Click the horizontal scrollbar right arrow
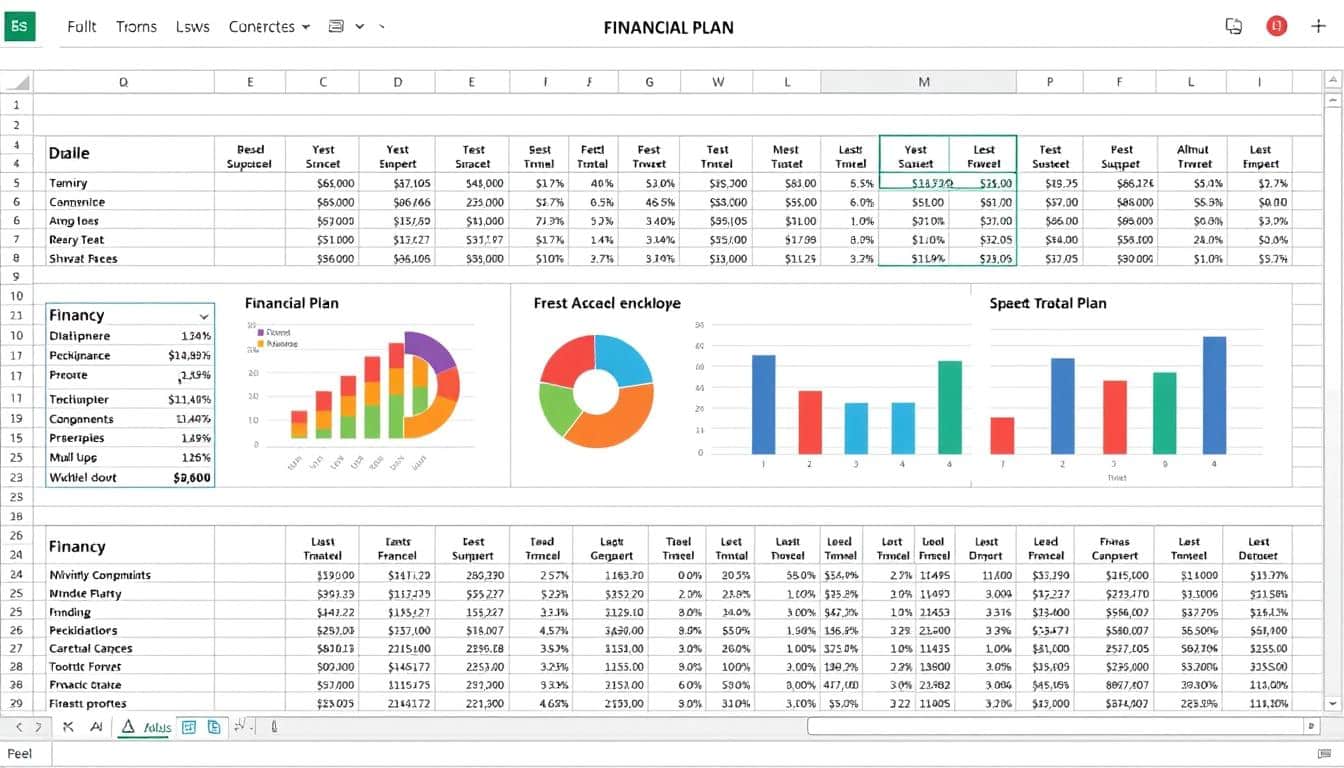This screenshot has height=768, width=1344. coord(1310,727)
